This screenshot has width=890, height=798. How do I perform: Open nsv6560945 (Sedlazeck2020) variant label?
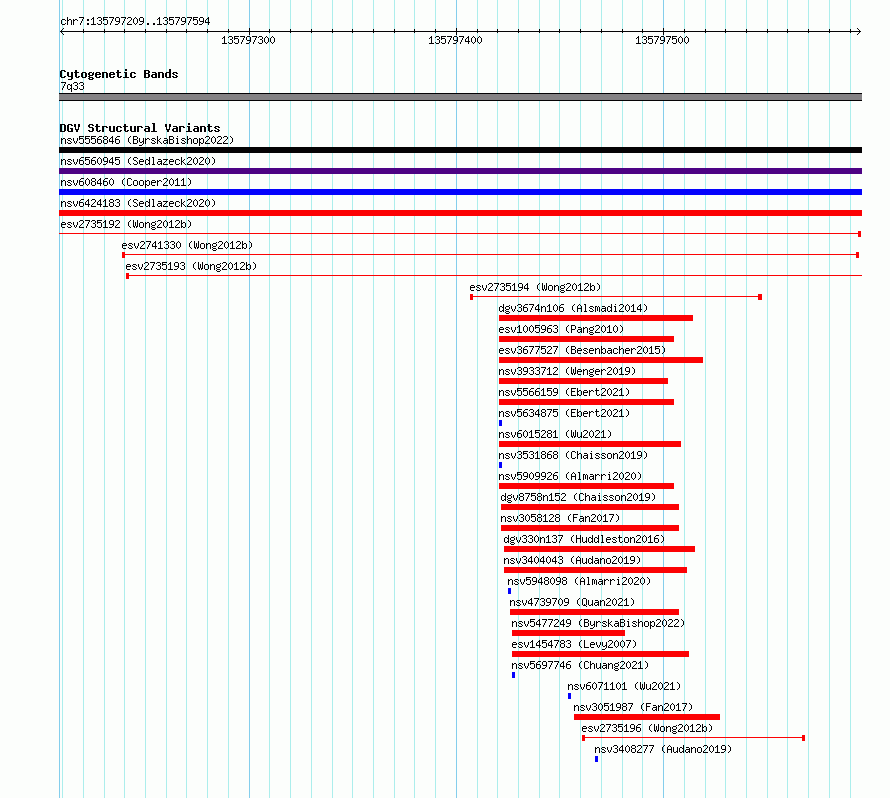tap(138, 161)
